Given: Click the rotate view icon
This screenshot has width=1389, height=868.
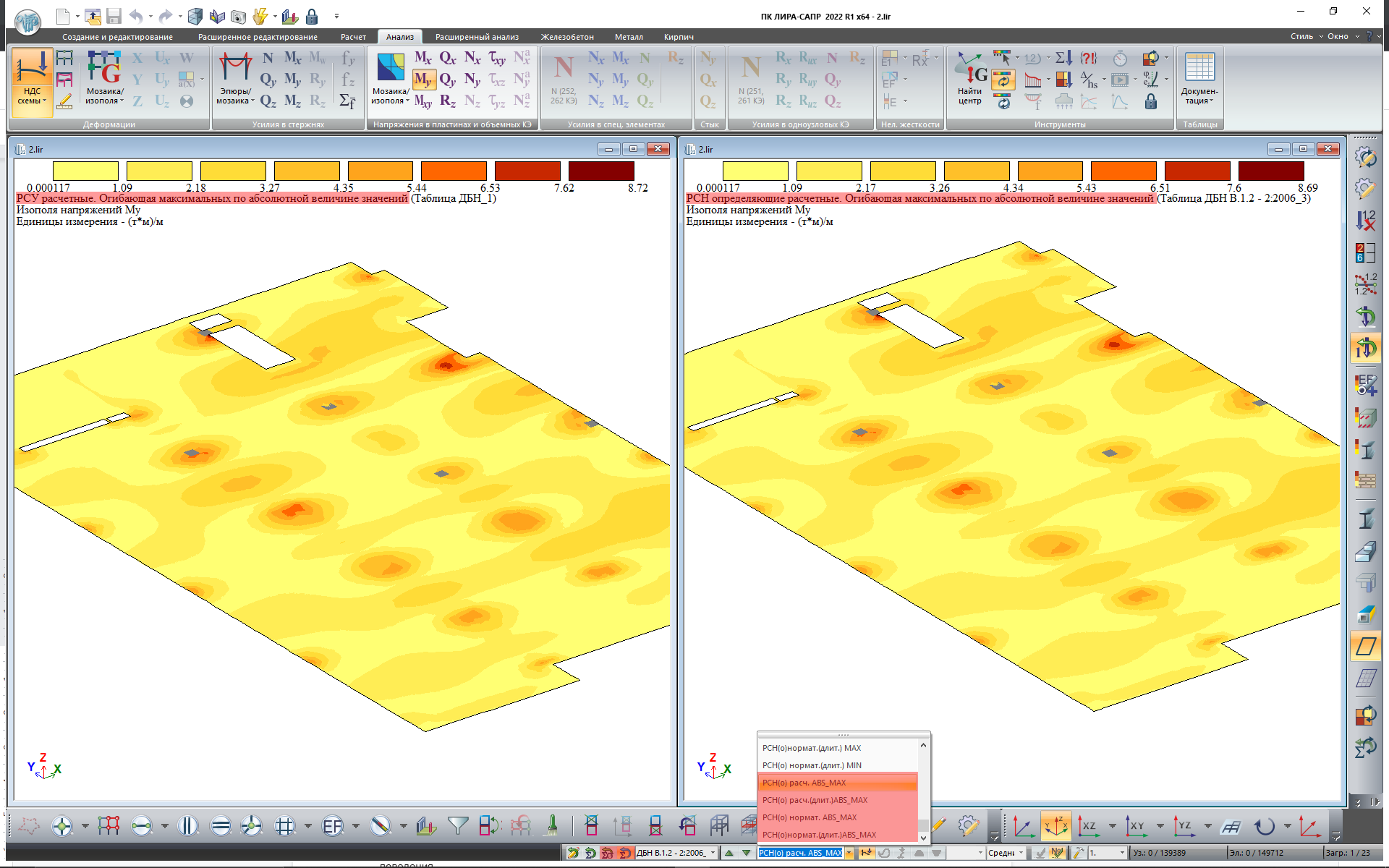Looking at the screenshot, I should (1265, 825).
